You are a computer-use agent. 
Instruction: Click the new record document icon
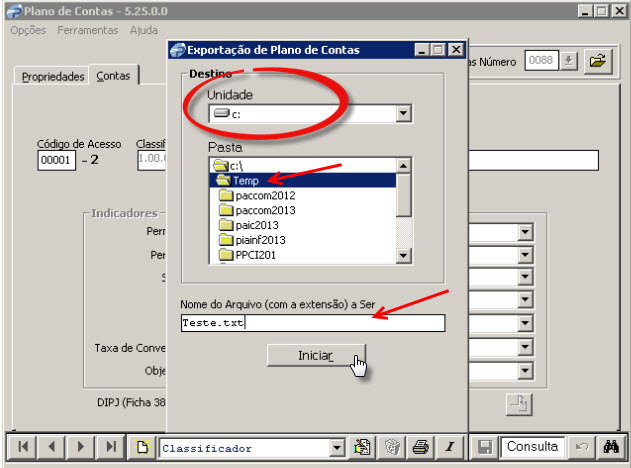click(x=142, y=447)
